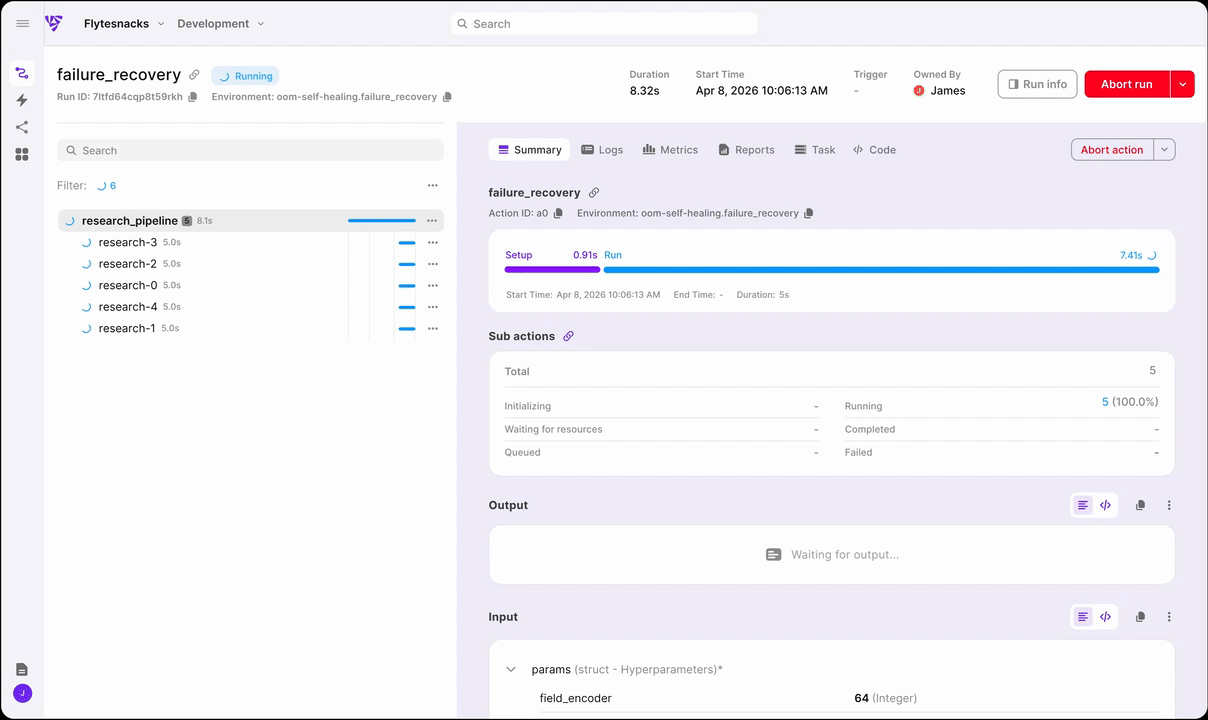The height and width of the screenshot is (720, 1208).
Task: Open the J user avatar
Action: coord(22,693)
